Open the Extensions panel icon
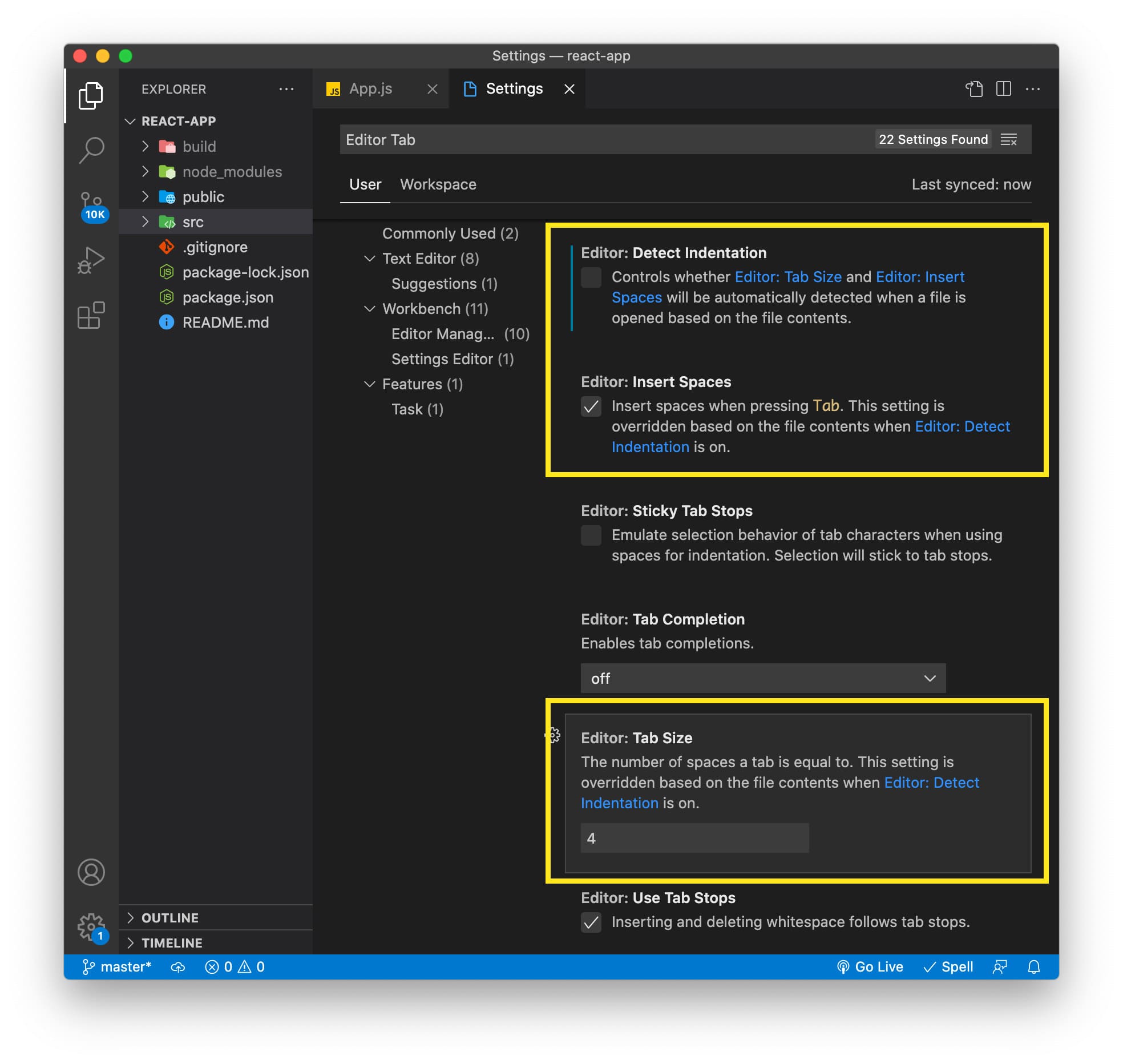This screenshot has width=1123, height=1064. 91,315
